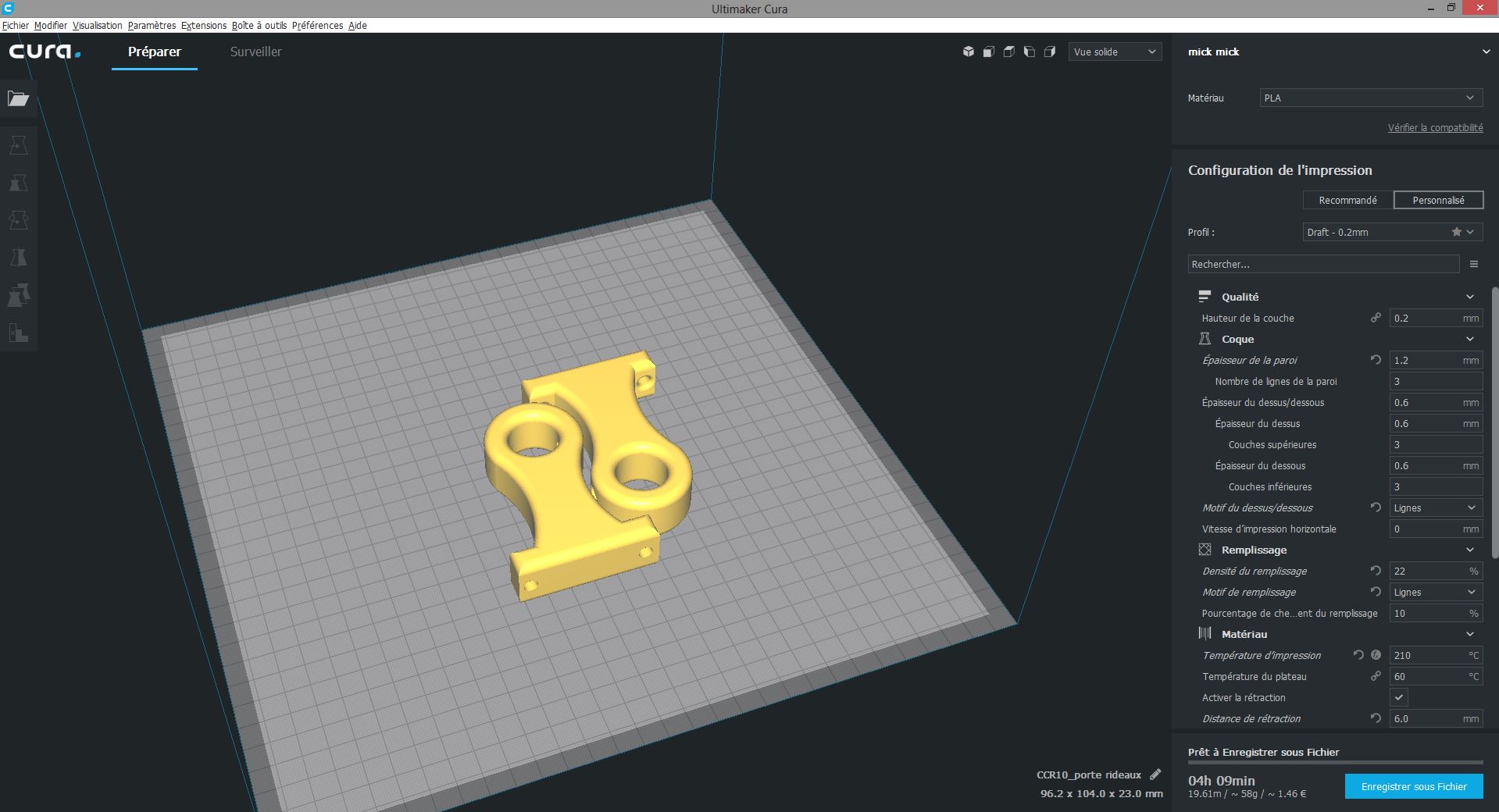This screenshot has width=1499, height=812.
Task: Click settings panel vertical scrollbar
Action: pyautogui.click(x=1495, y=422)
